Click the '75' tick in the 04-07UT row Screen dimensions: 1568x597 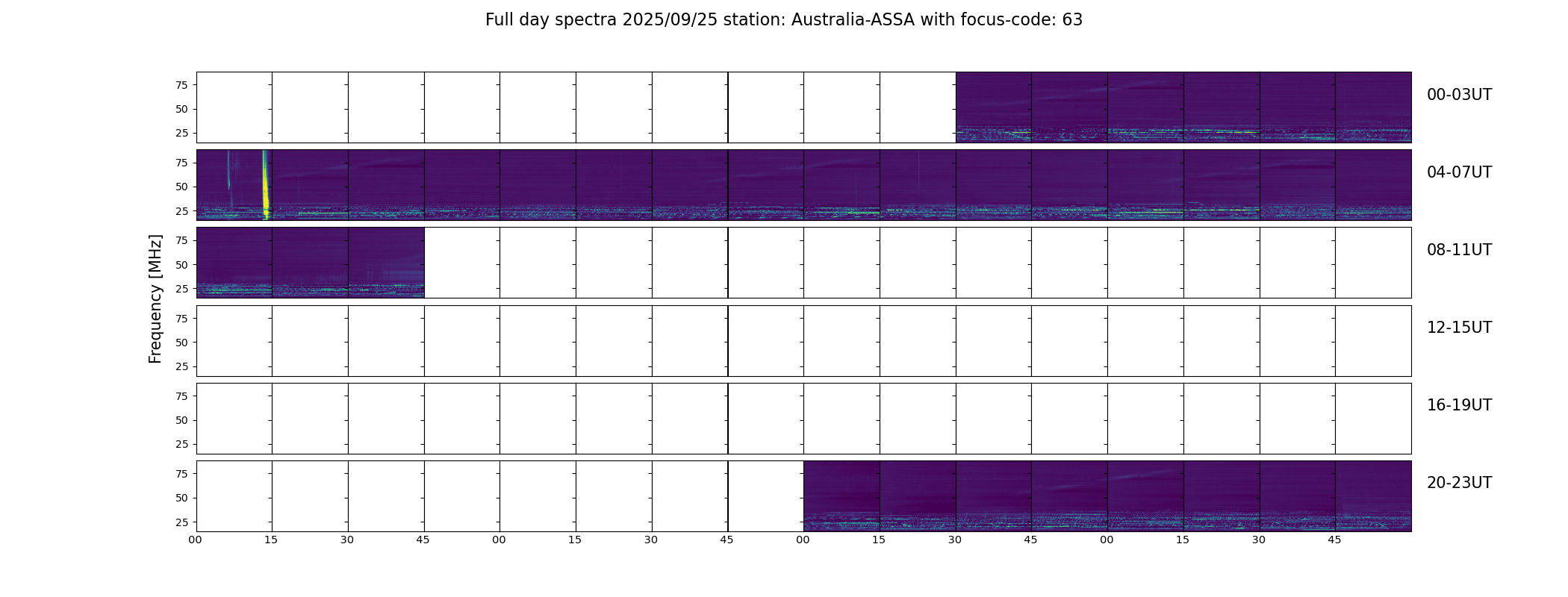[x=181, y=163]
